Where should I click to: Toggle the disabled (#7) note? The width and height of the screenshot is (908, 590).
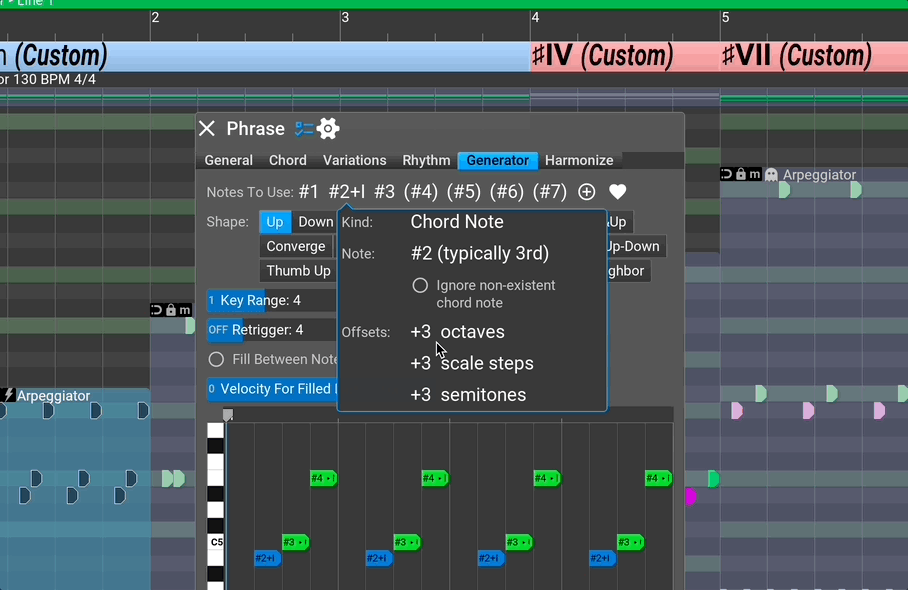pyautogui.click(x=550, y=192)
